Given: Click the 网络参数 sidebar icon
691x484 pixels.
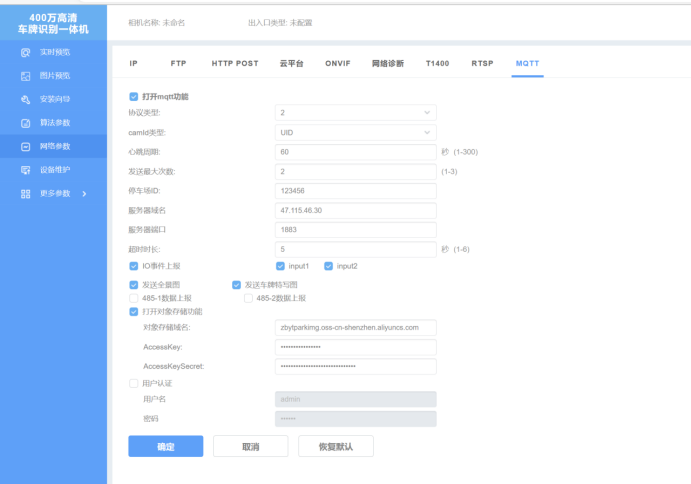Looking at the screenshot, I should (x=26, y=146).
